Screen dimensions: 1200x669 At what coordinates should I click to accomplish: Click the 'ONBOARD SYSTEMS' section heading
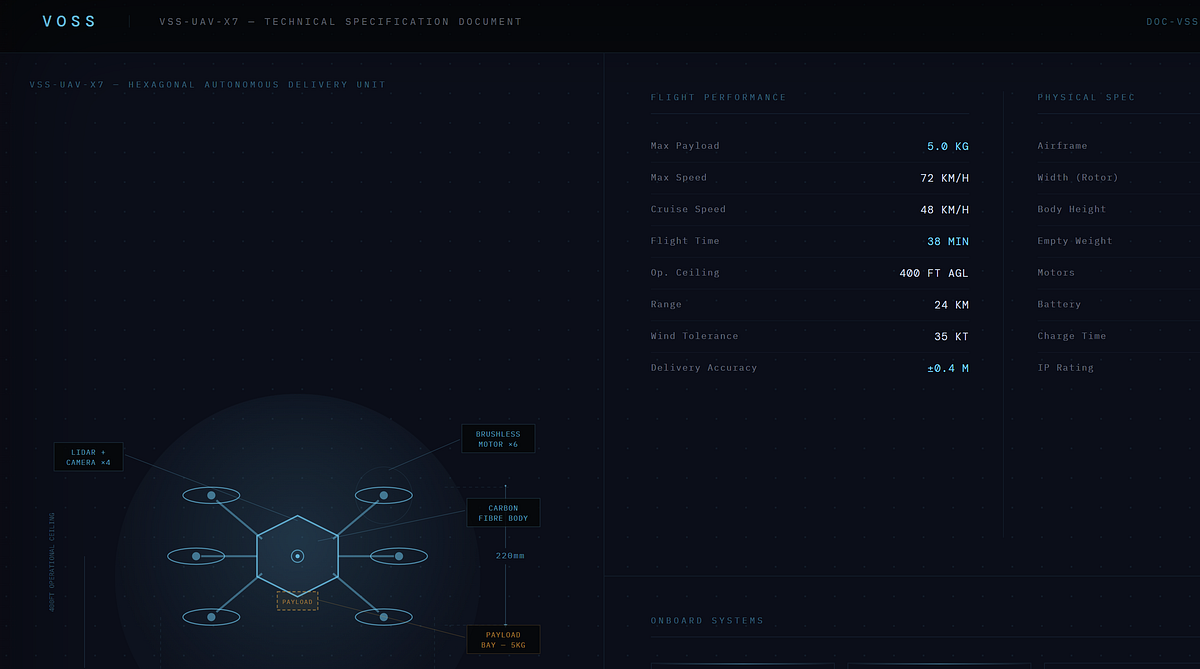point(707,621)
